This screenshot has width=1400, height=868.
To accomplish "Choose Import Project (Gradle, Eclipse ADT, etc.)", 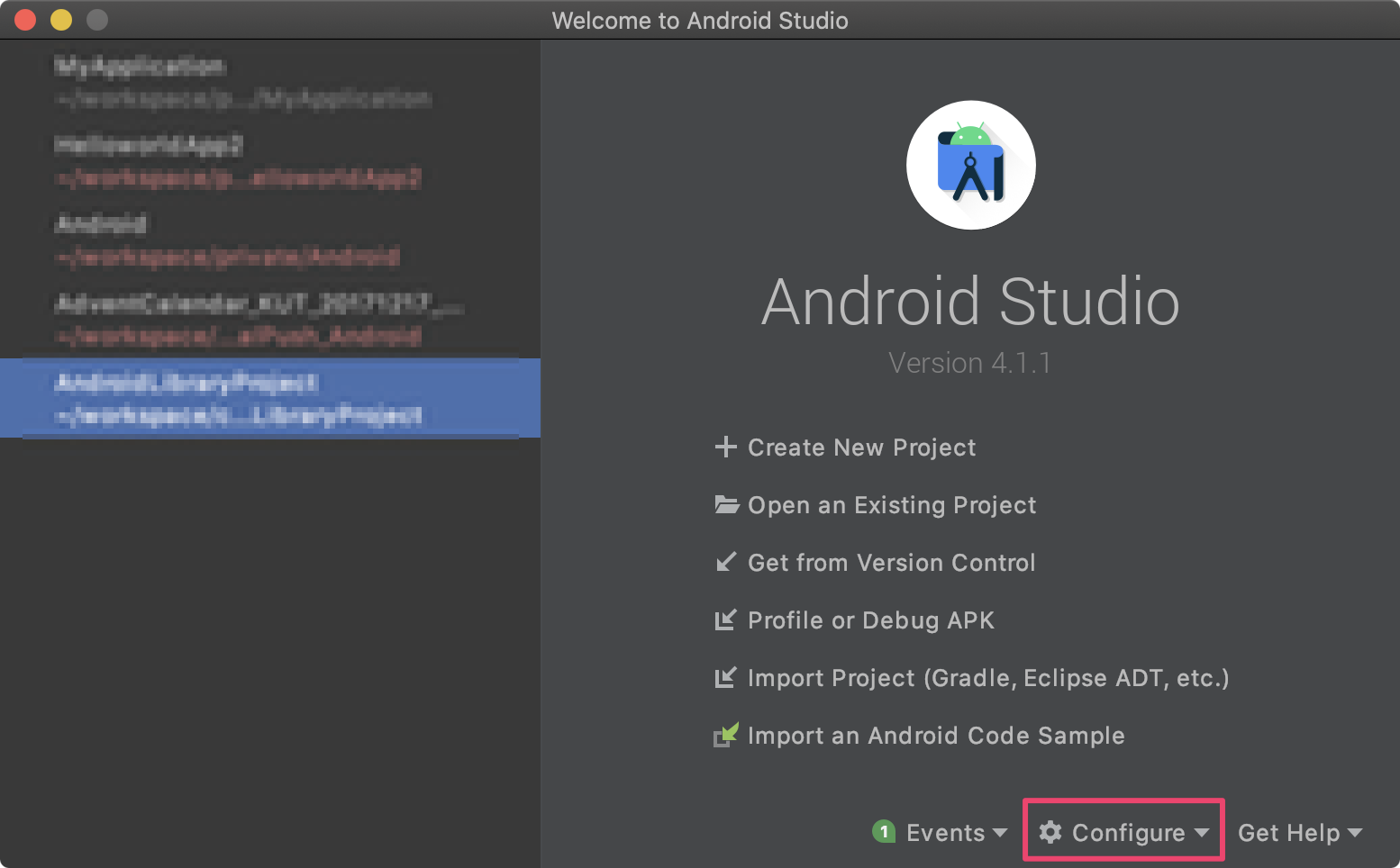I will click(988, 678).
